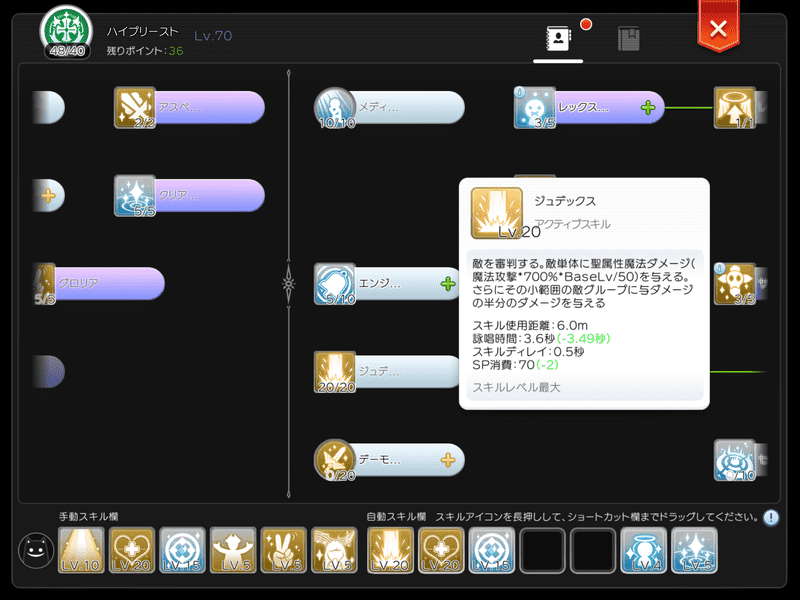
Task: Select the halo wings skill icon 1/1
Action: tap(734, 107)
